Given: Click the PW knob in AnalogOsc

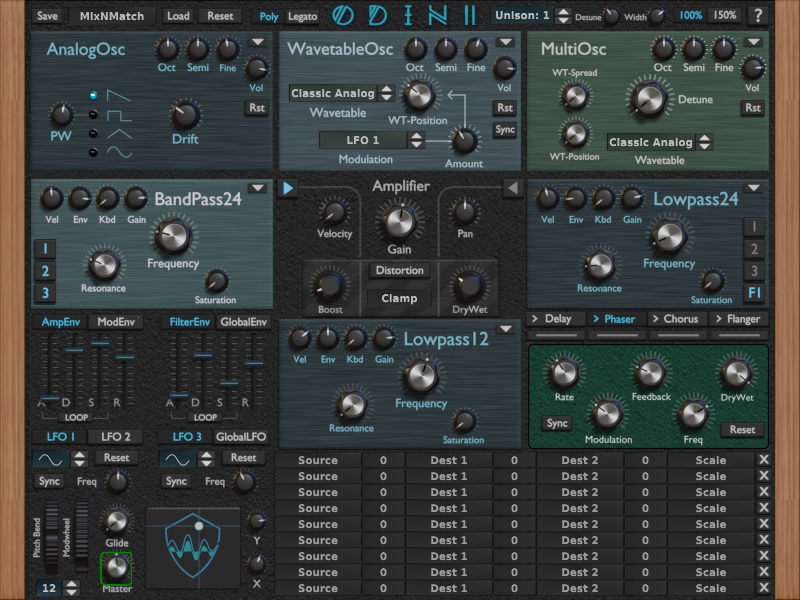Looking at the screenshot, I should click(61, 115).
